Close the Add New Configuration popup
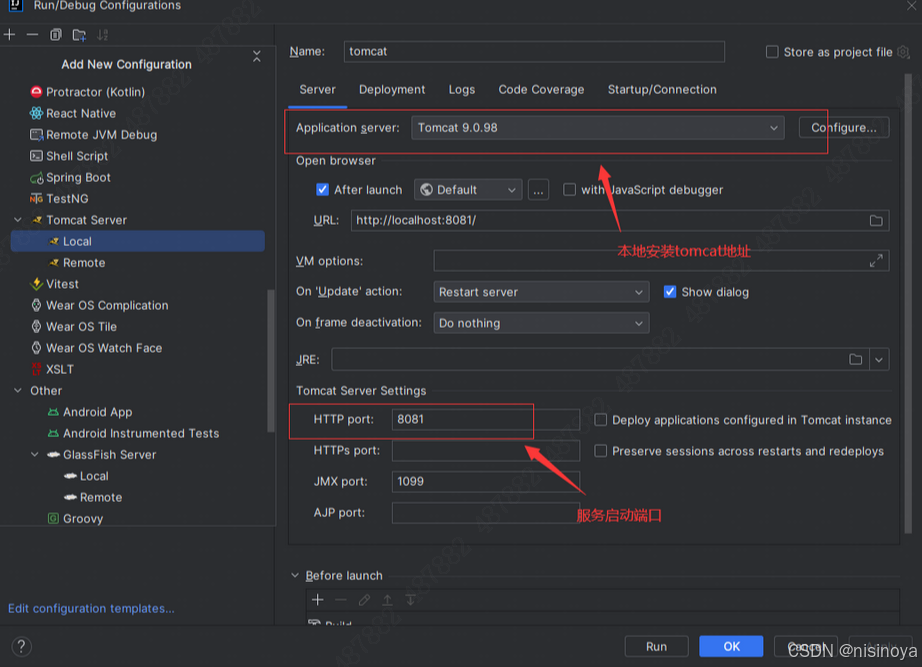 coord(257,56)
